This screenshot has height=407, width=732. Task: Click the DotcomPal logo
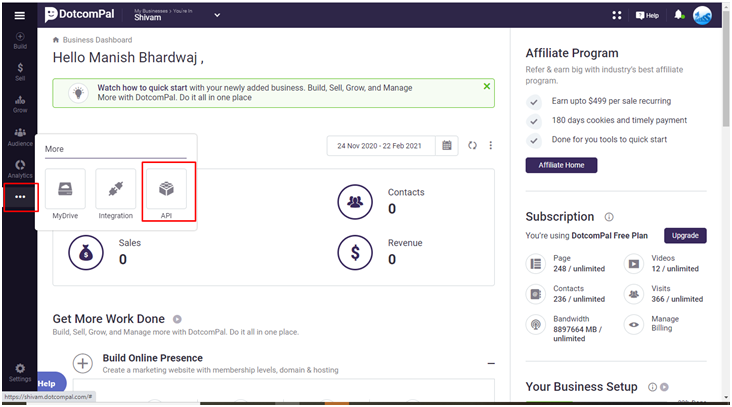click(79, 14)
